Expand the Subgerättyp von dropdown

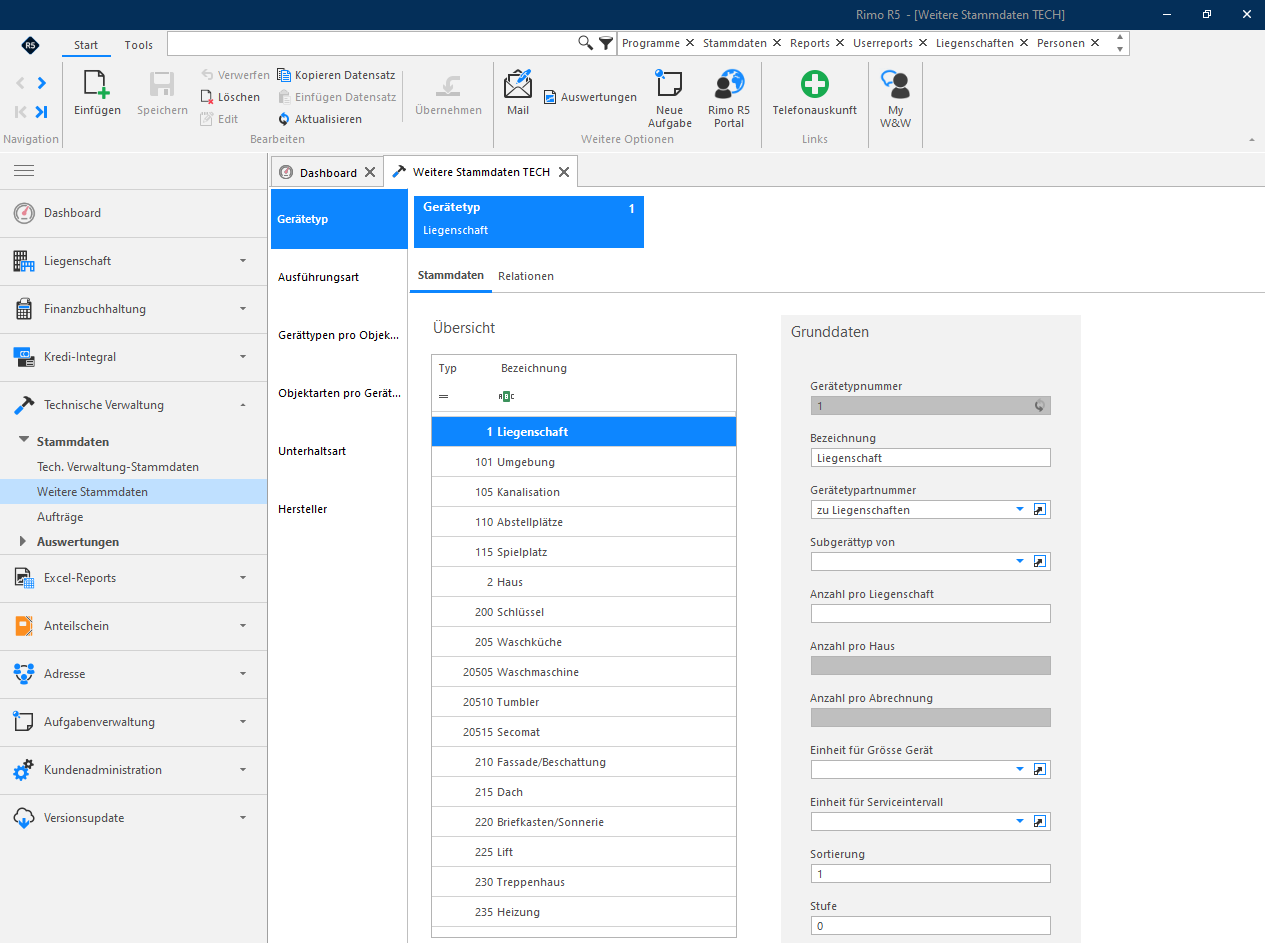pyautogui.click(x=1020, y=562)
